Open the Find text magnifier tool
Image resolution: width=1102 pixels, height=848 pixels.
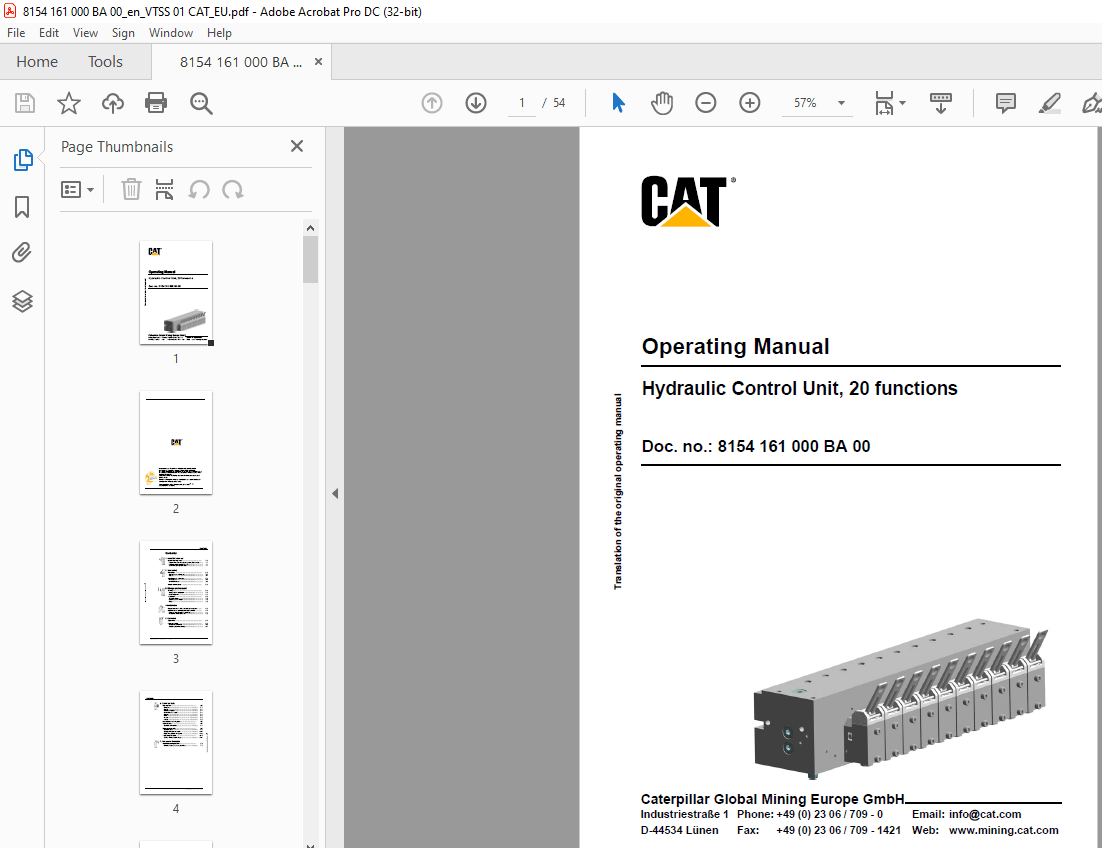point(201,103)
